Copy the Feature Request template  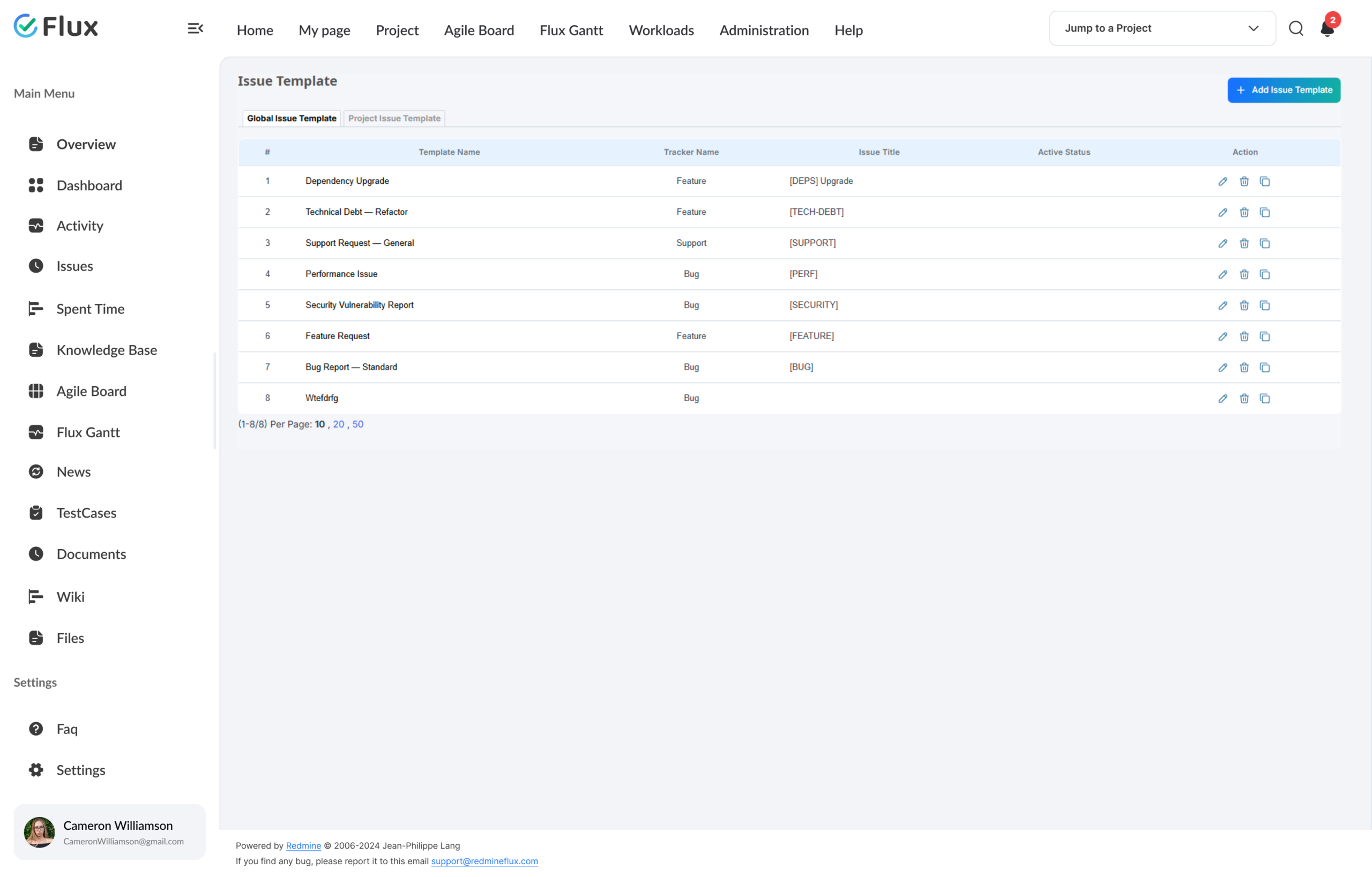pos(1264,336)
